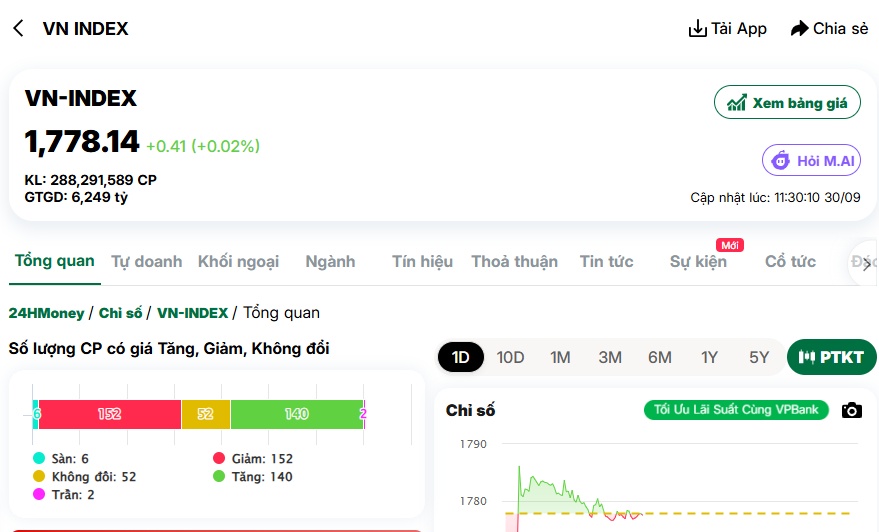Click the Chia sẻ share arrow icon
The image size is (879, 532).
[x=799, y=29]
